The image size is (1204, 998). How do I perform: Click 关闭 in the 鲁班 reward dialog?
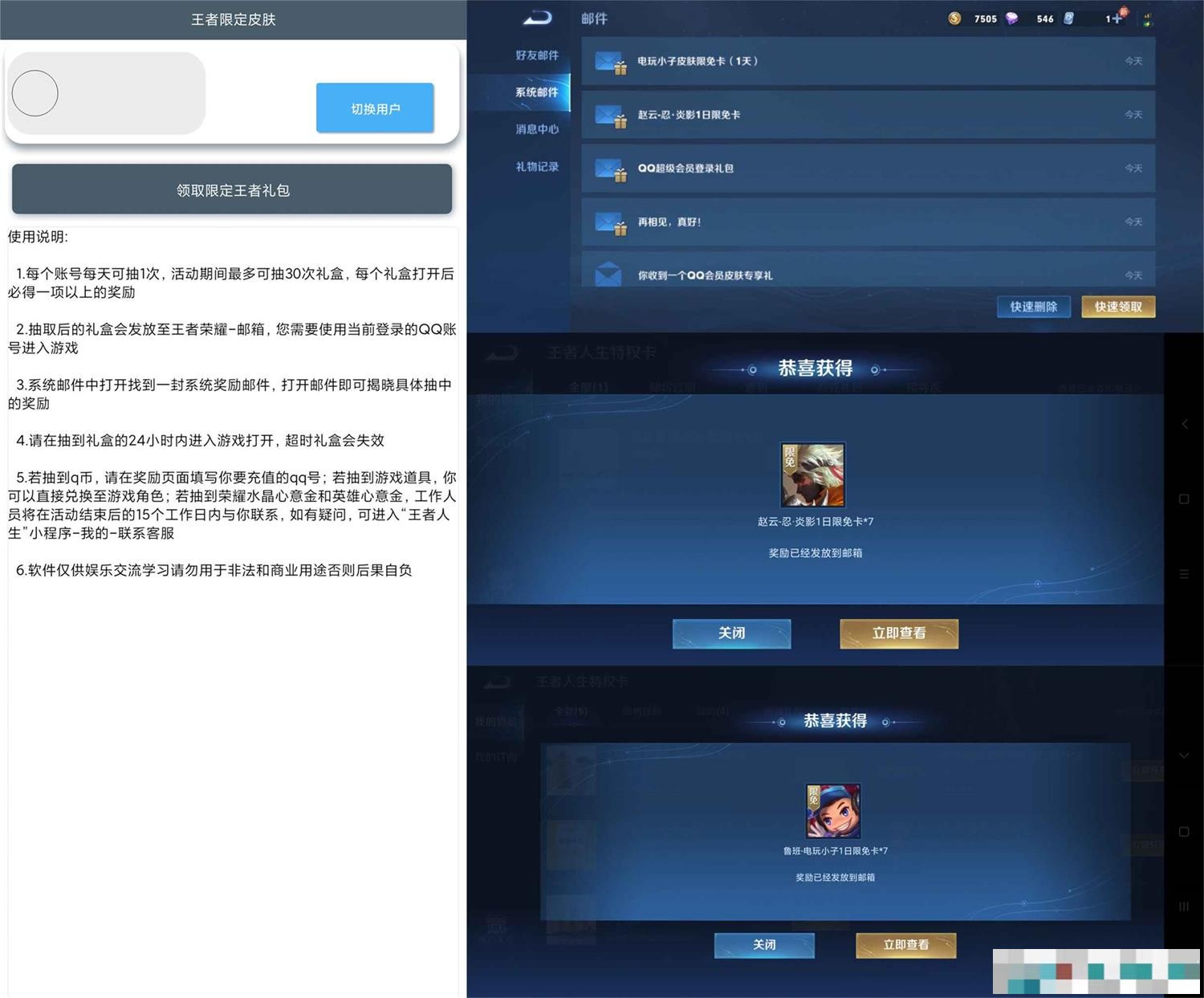pos(764,945)
